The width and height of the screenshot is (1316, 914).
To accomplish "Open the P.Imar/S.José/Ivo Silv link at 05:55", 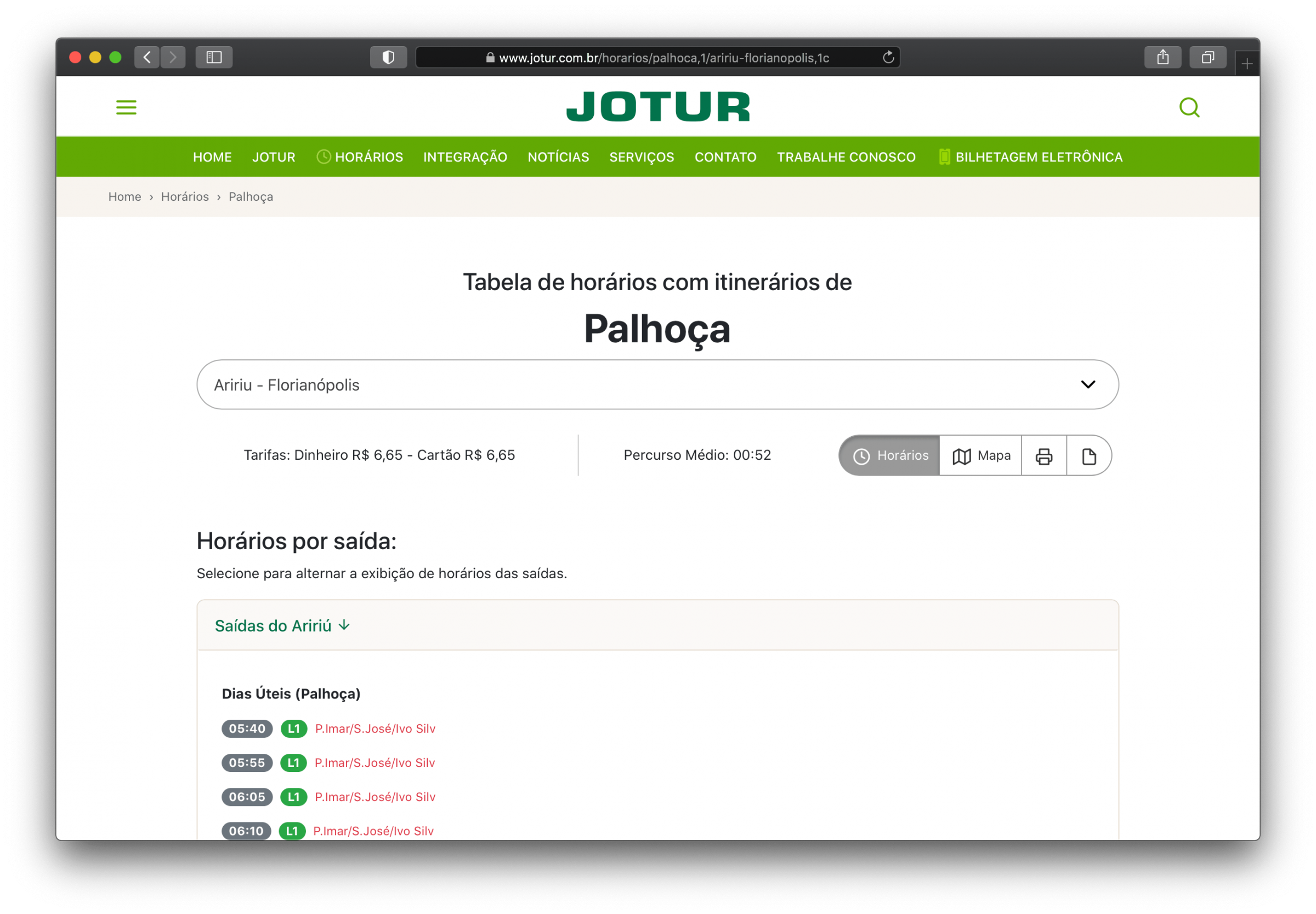I will point(375,763).
